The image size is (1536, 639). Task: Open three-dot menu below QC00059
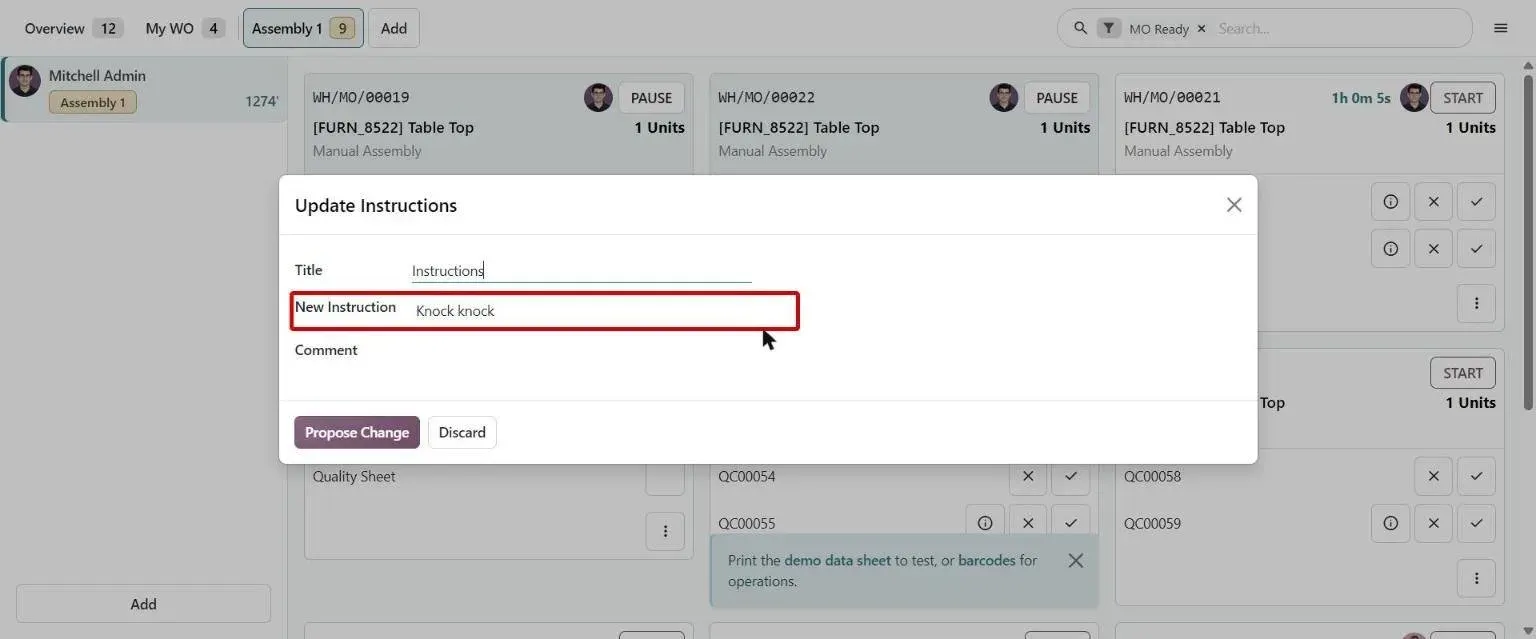(1476, 578)
